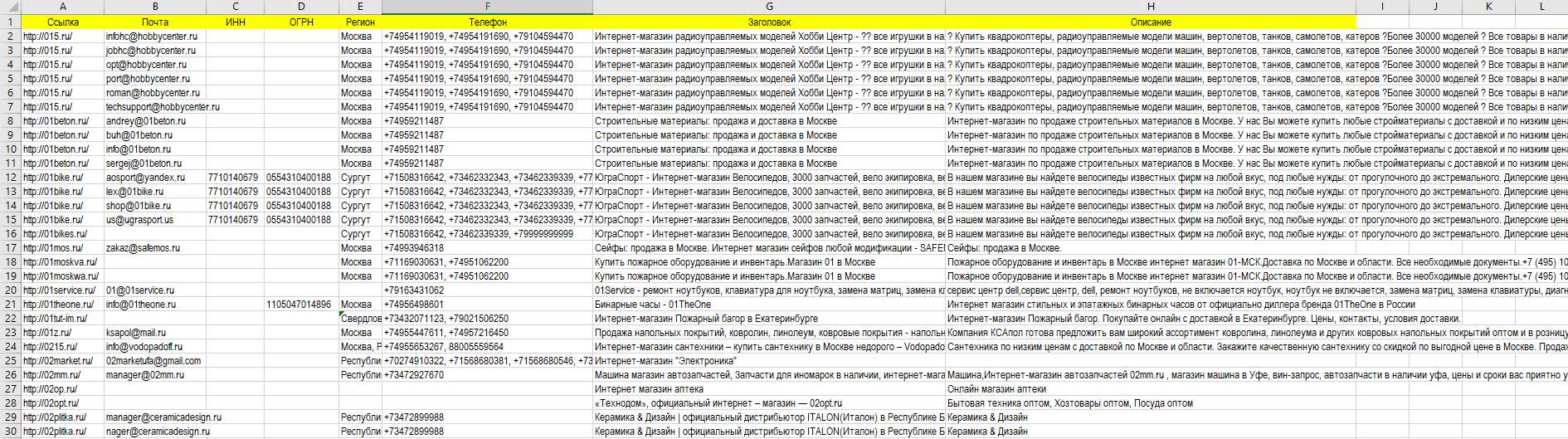Click the 'ИНН' header cell

[235, 22]
